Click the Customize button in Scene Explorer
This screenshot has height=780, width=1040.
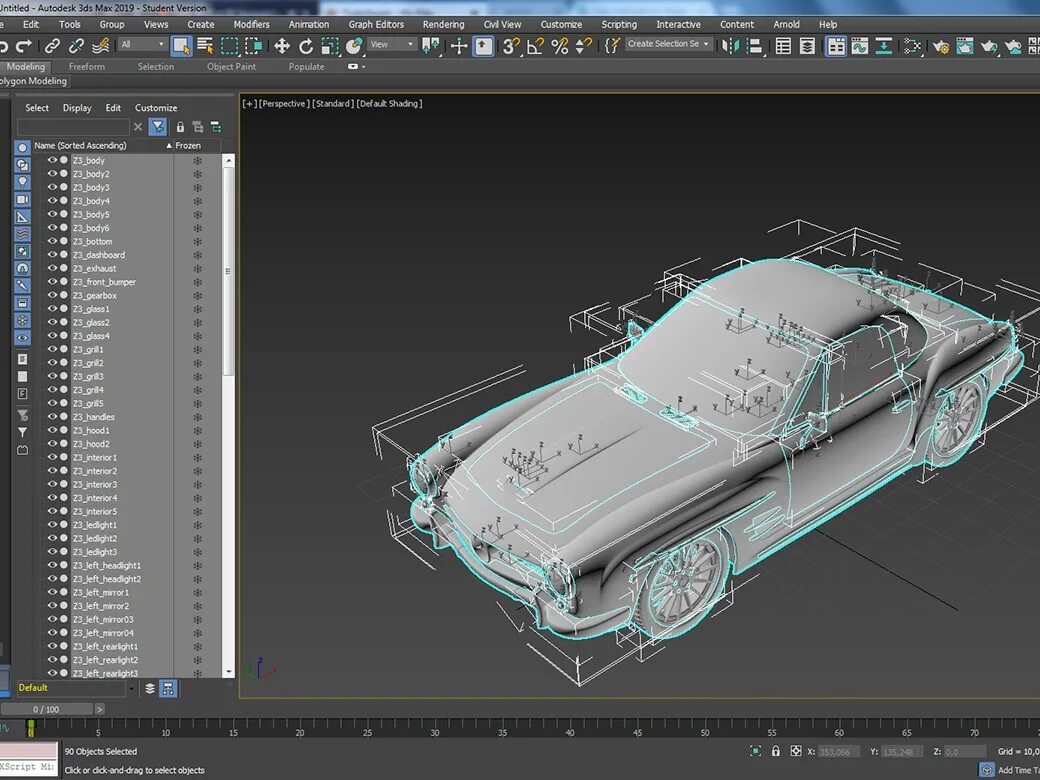tap(156, 108)
